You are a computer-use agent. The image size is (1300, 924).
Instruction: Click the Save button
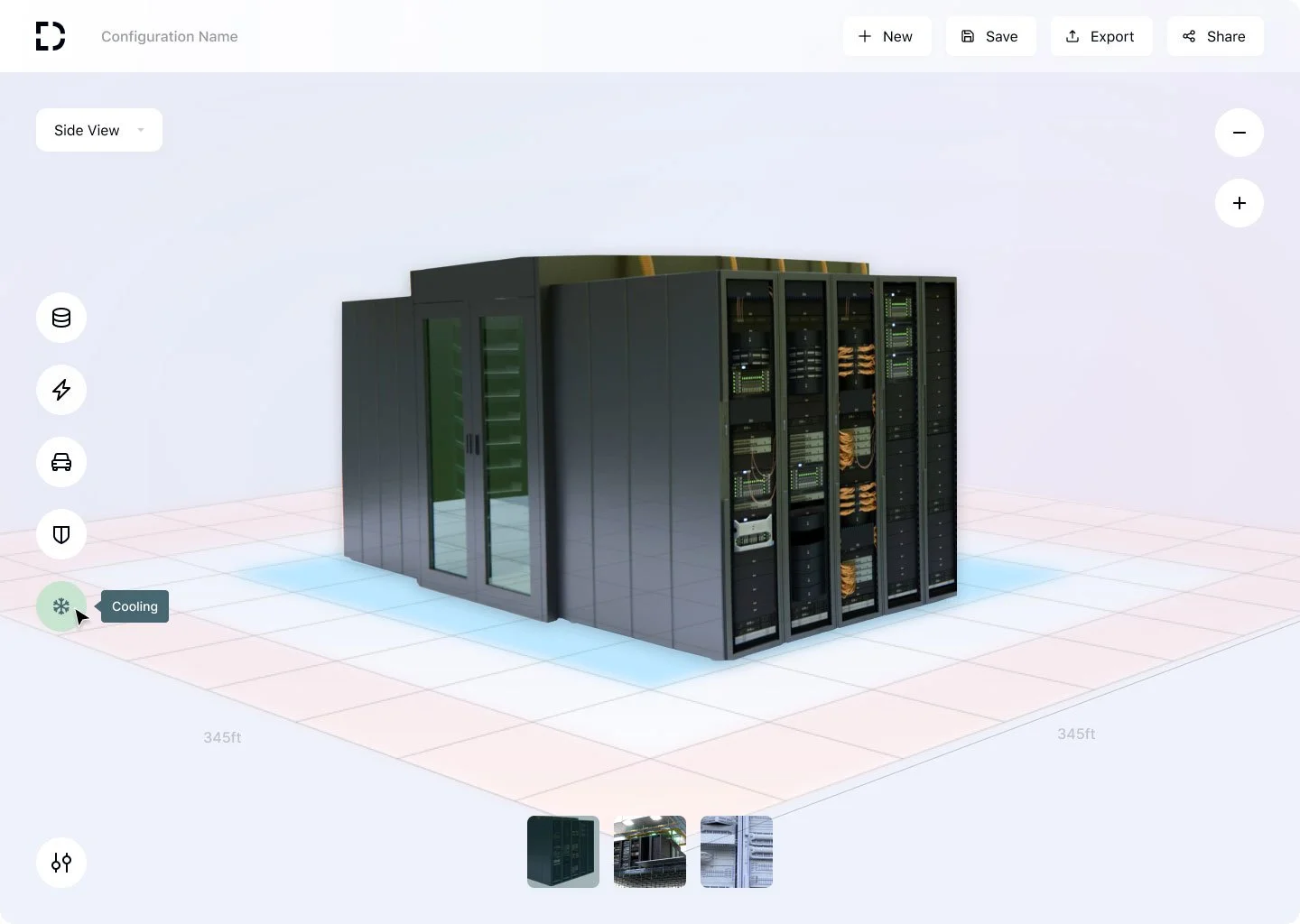point(990,36)
